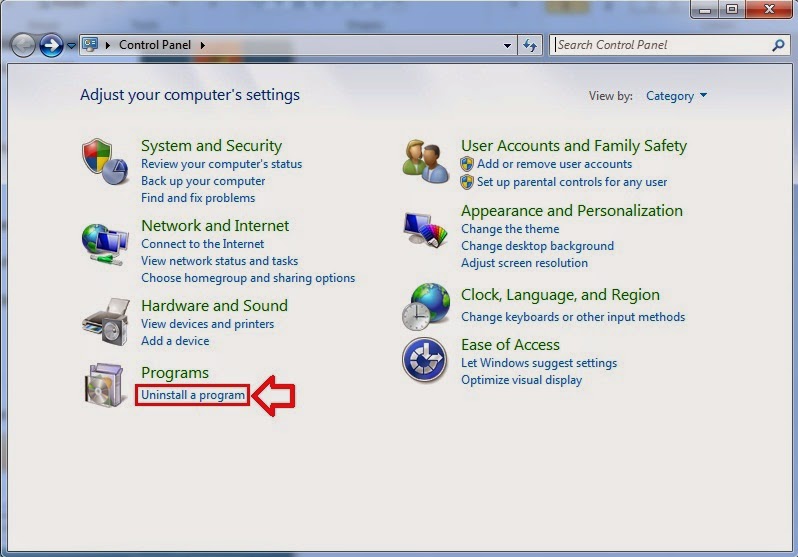Click View devices and printers
798x557 pixels.
point(207,324)
